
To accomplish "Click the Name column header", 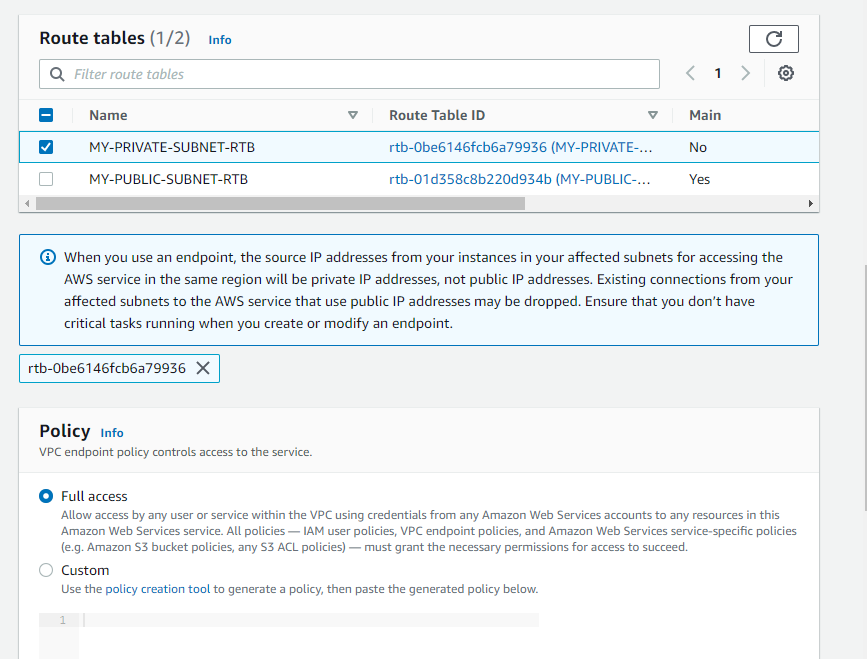I will [108, 115].
